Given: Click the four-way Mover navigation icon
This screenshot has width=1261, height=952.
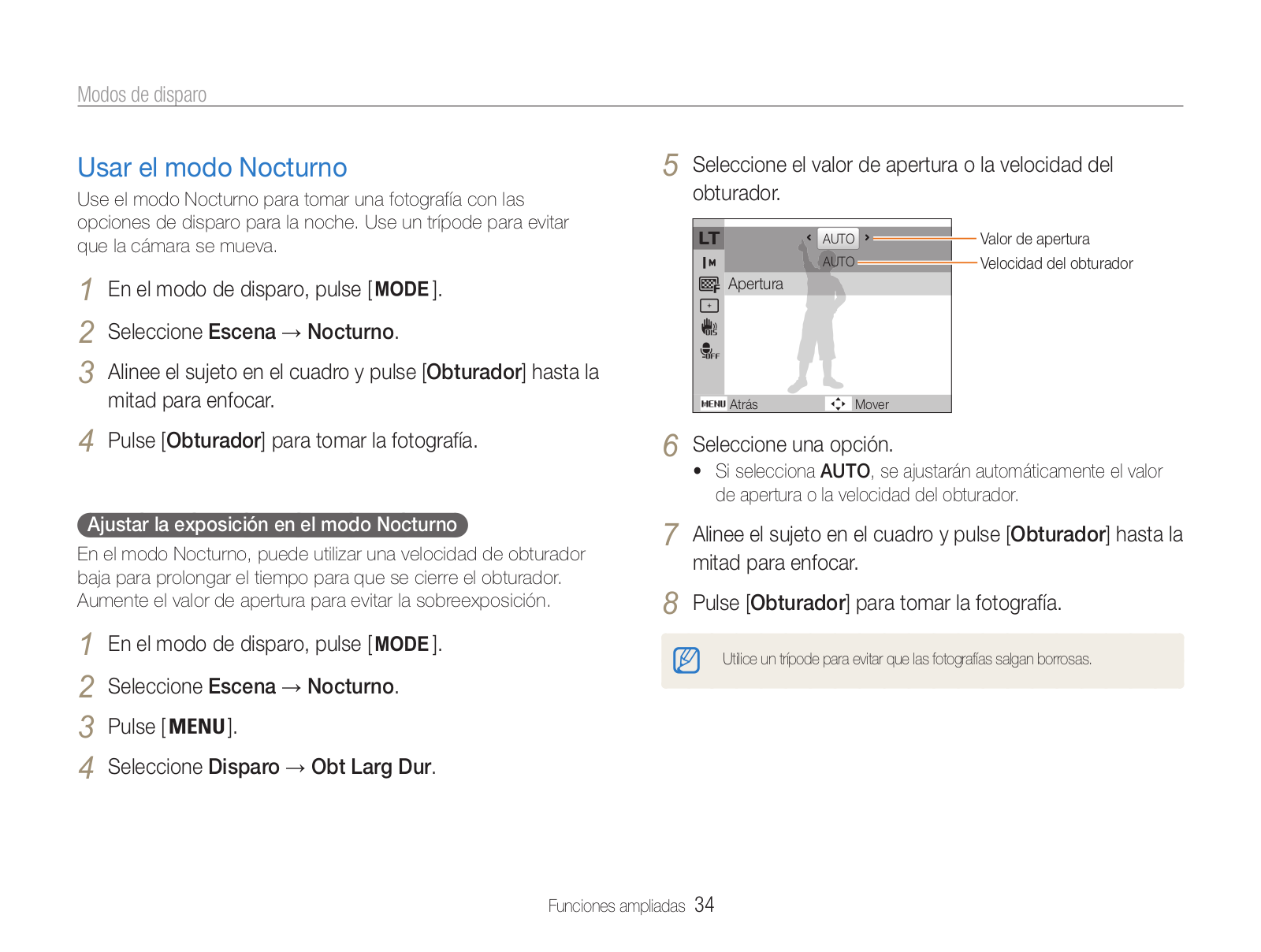Looking at the screenshot, I should coord(837,404).
